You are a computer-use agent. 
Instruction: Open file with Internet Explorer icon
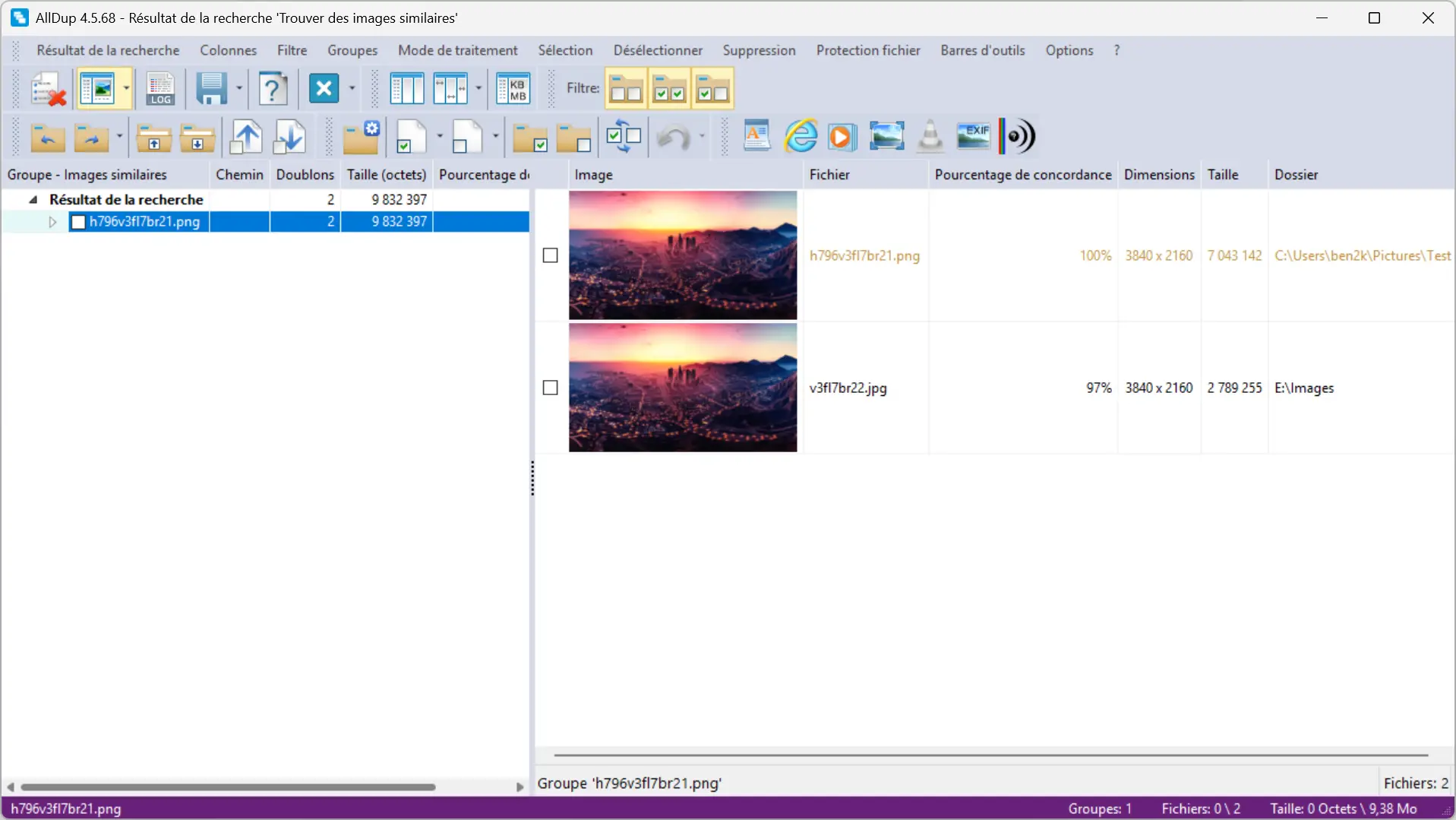[x=801, y=137]
